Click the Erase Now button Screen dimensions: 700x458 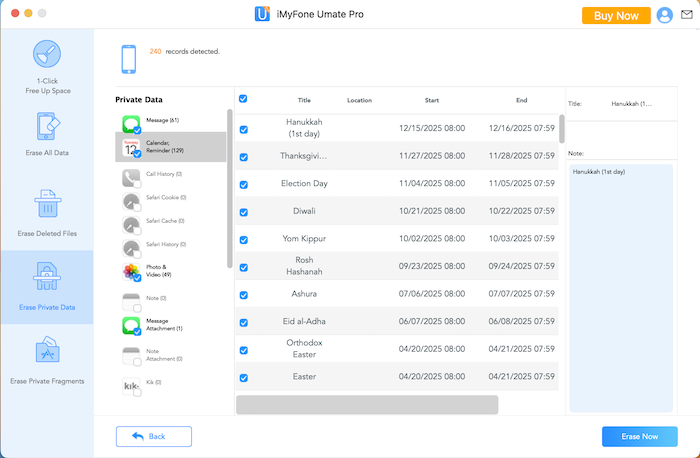coord(640,436)
